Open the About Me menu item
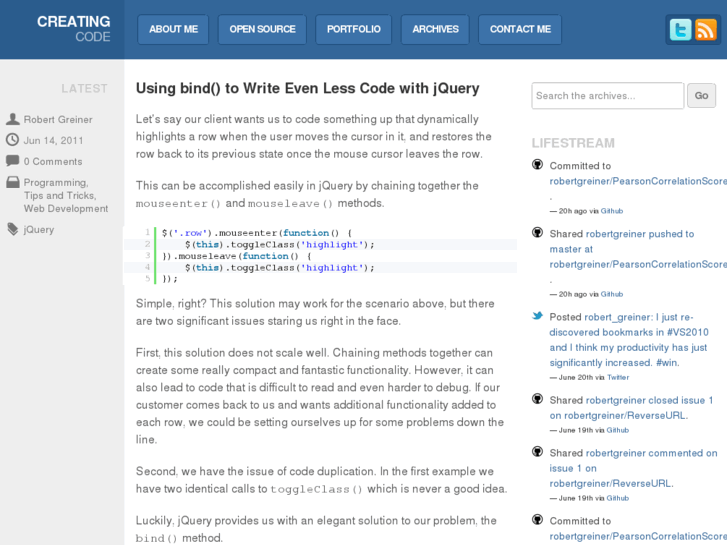Screen dimensions: 727x545 pyautogui.click(x=173, y=29)
